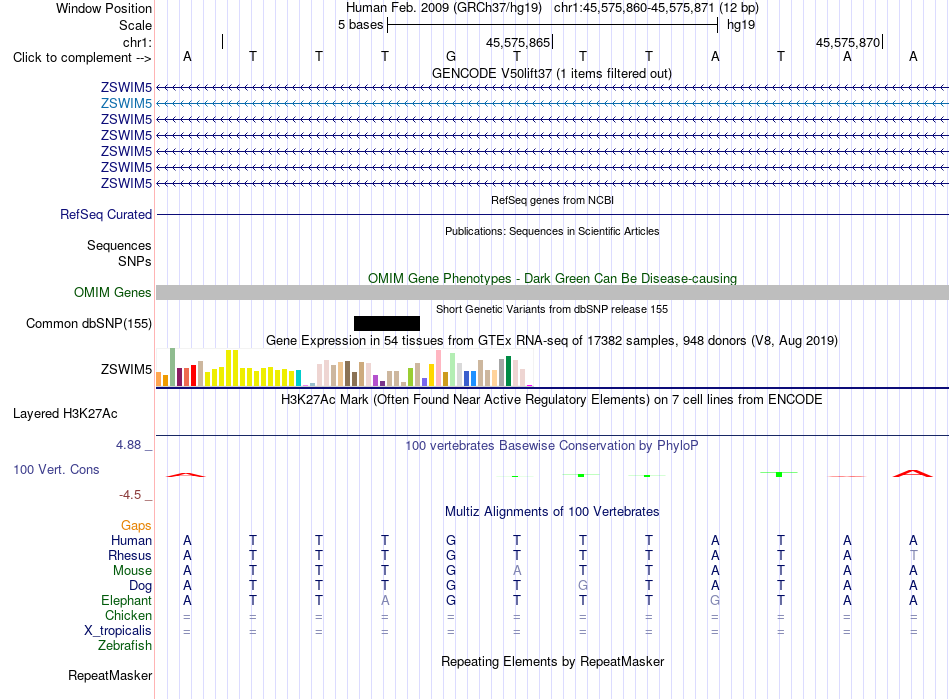Click the Zebrafish species label

pos(125,646)
